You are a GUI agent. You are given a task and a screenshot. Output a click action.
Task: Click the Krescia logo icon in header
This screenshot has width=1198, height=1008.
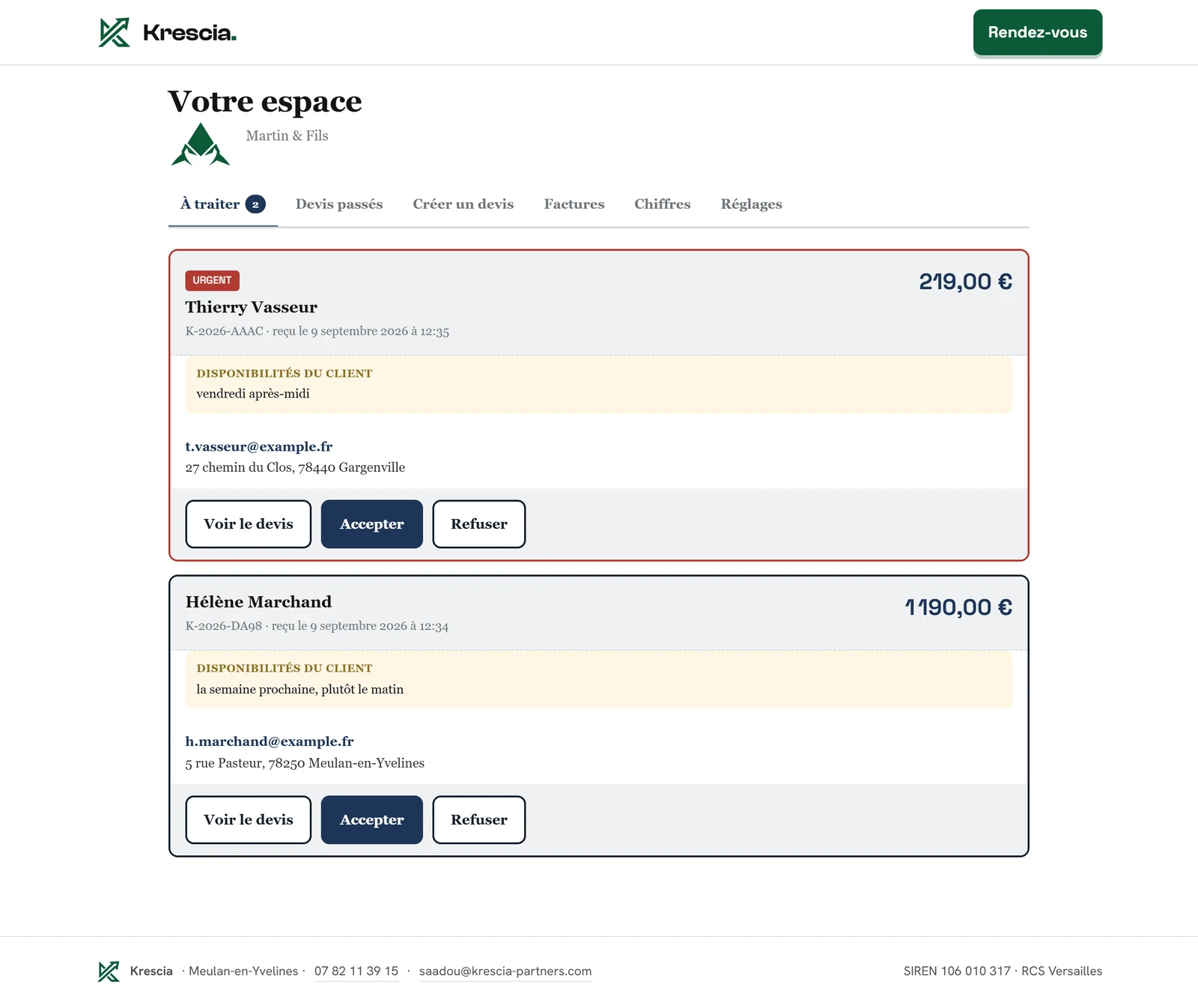115,32
